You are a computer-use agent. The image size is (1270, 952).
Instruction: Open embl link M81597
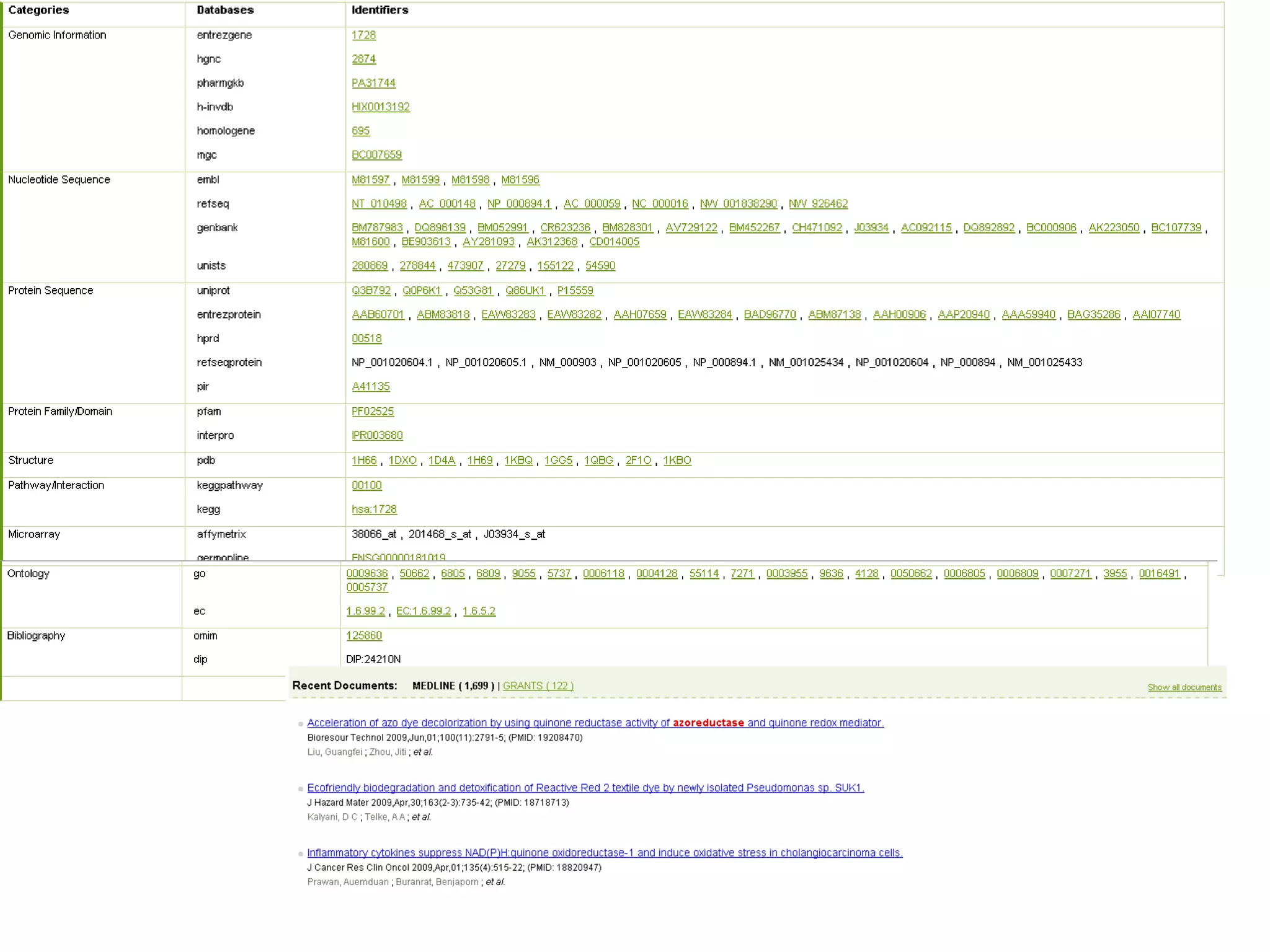click(370, 180)
